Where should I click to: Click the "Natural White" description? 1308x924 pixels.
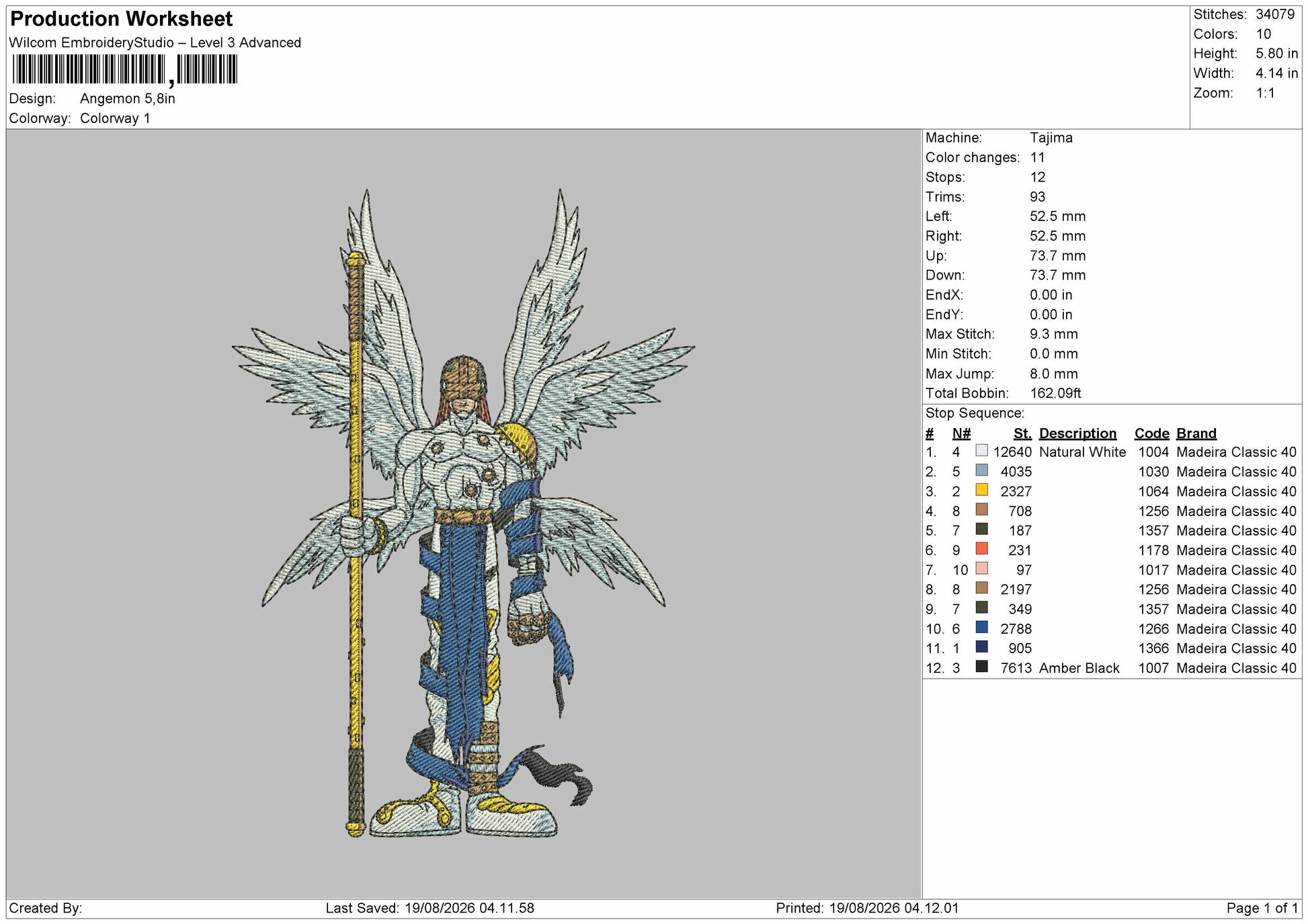point(1082,452)
